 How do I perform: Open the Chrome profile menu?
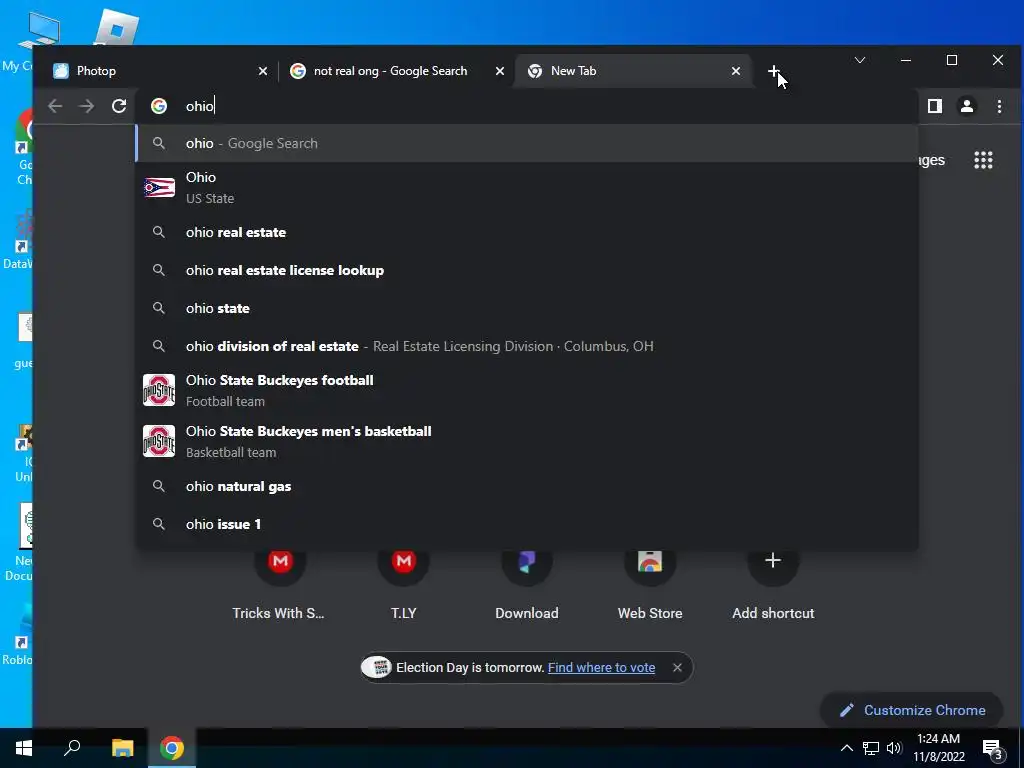point(967,106)
